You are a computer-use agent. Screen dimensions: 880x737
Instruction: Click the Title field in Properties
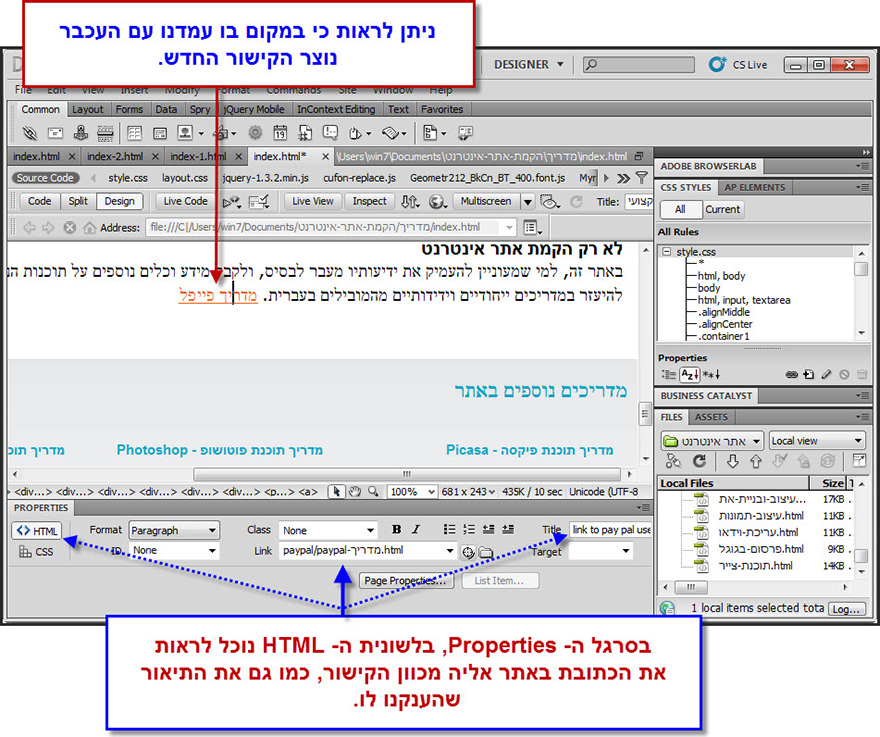pos(610,529)
